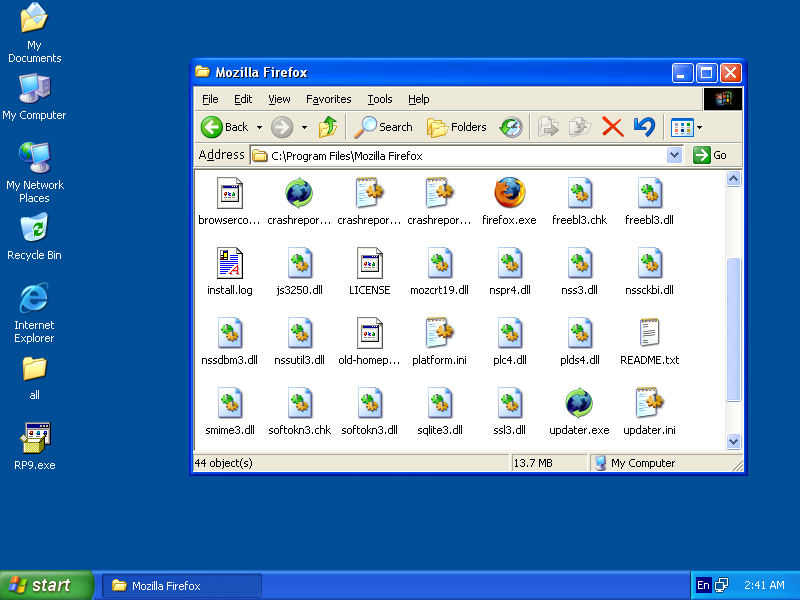Screen dimensions: 800x600
Task: Click the History toolbar icon
Action: (x=511, y=127)
